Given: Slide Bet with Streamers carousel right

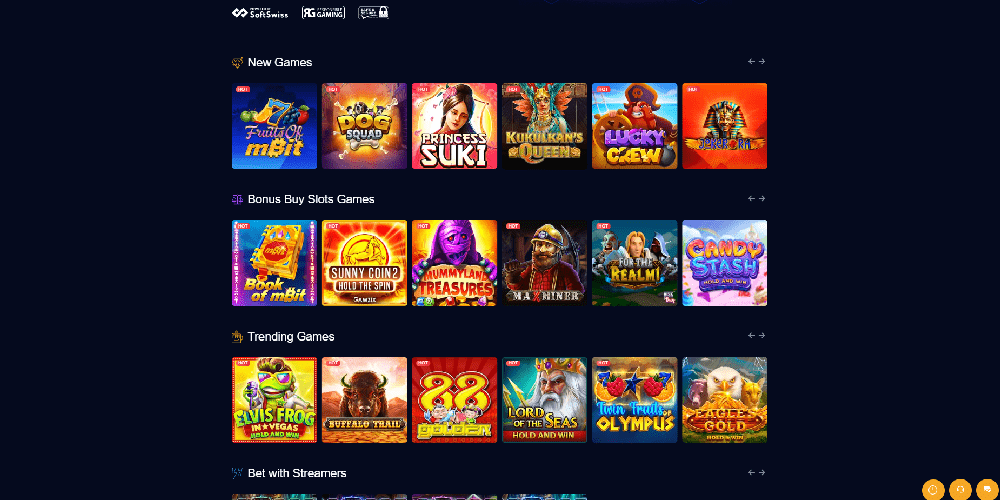Looking at the screenshot, I should pyautogui.click(x=761, y=473).
